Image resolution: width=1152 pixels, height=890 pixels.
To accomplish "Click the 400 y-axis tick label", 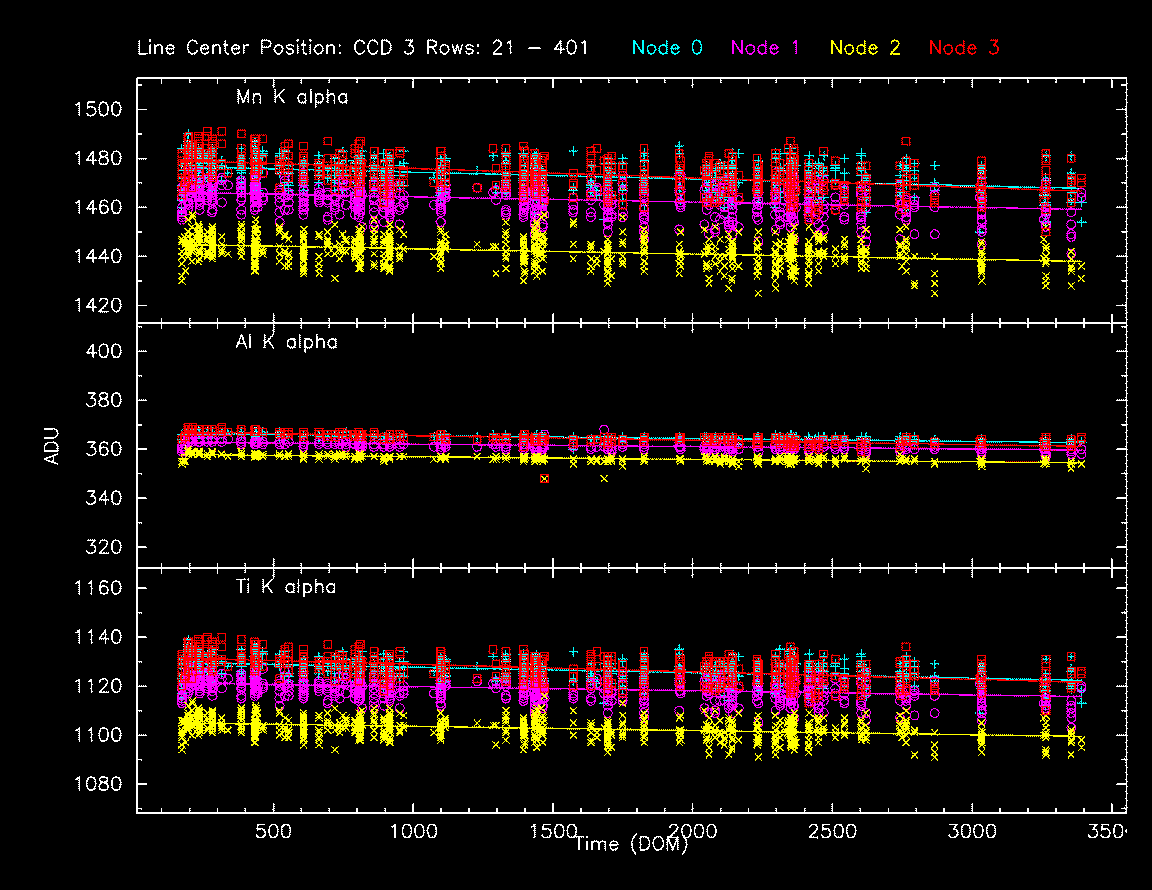I will click(x=104, y=352).
